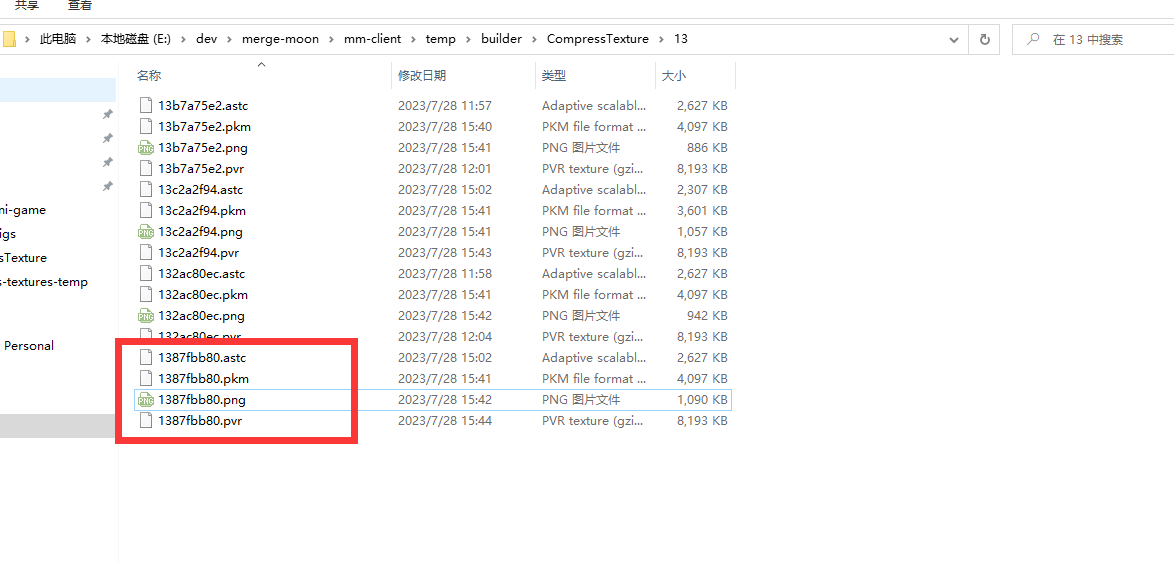Screen dimensions: 1174x563
Task: Open the 共享 ribbon tab
Action: (x=28, y=5)
